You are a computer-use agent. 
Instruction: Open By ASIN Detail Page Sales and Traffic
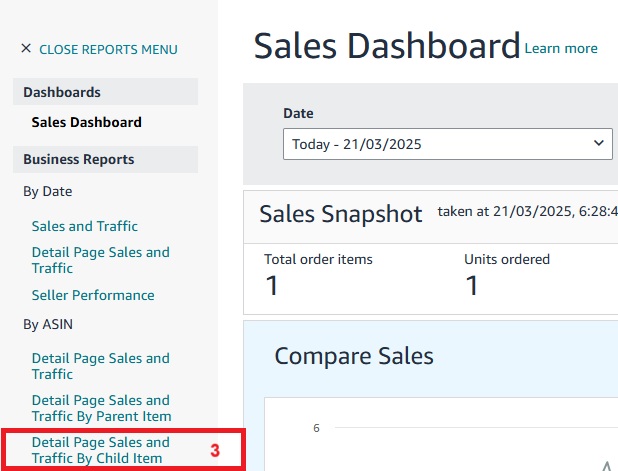101,366
